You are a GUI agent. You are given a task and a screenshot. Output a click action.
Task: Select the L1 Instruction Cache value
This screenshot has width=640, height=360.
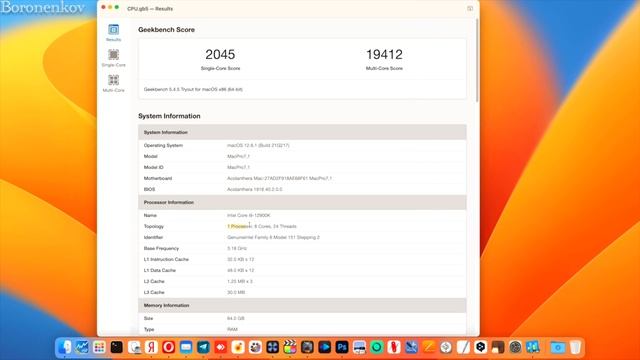click(240, 259)
